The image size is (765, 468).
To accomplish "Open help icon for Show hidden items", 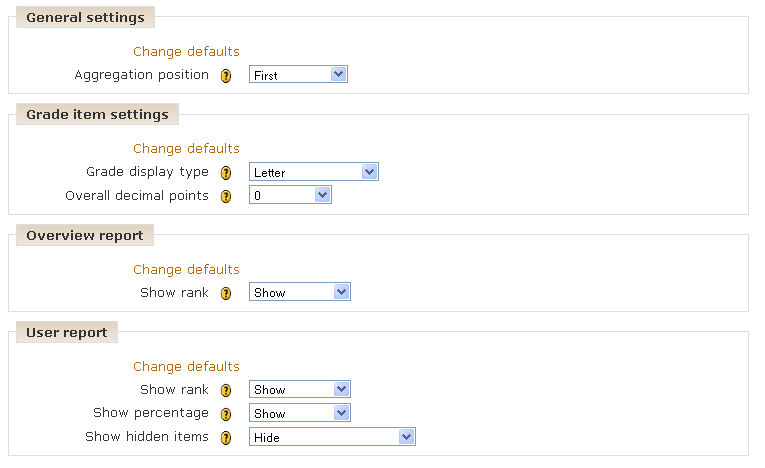I will click(225, 438).
